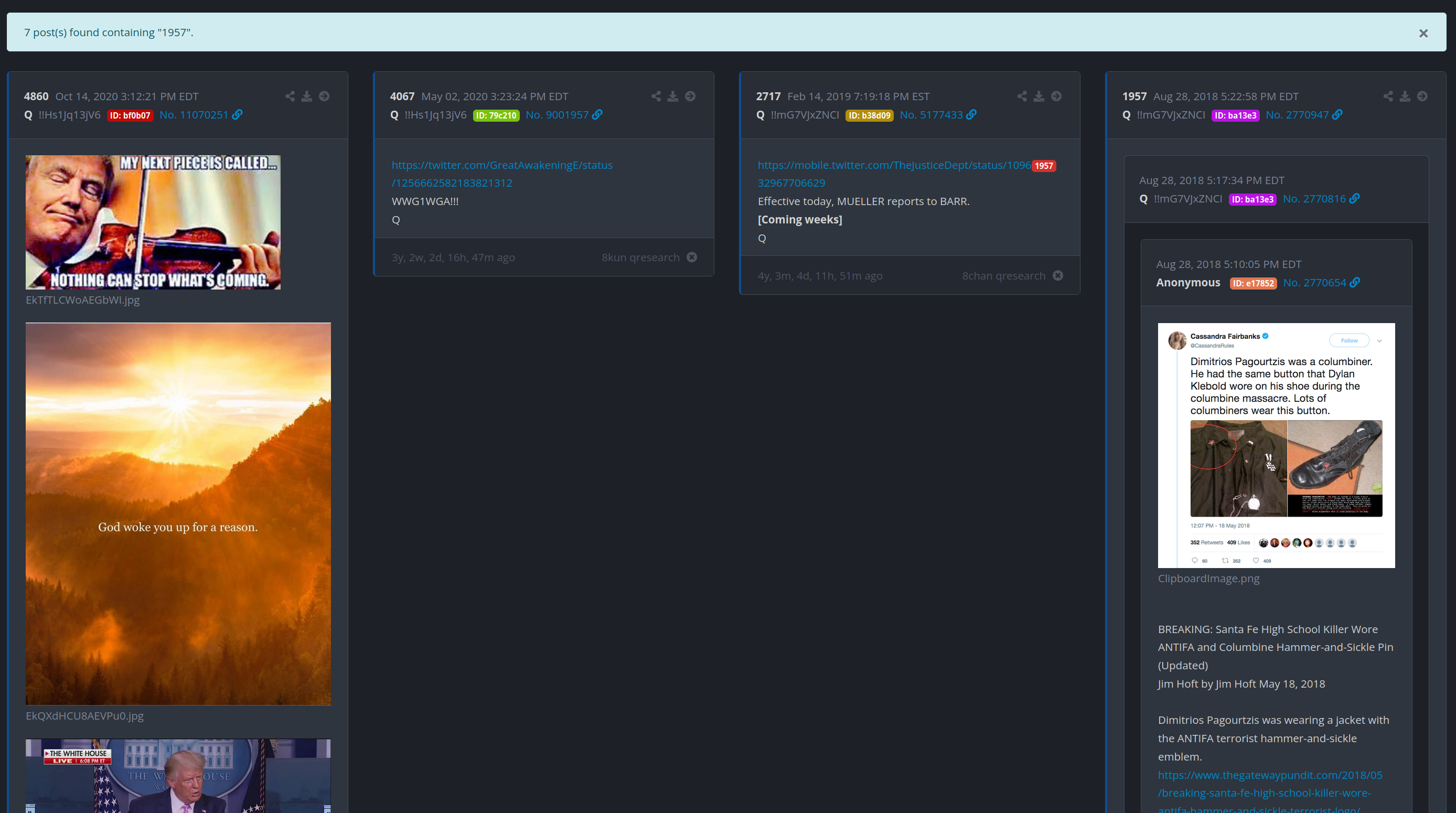Open post 4860 arrow icon
Viewport: 1456px width, 813px height.
tap(324, 96)
